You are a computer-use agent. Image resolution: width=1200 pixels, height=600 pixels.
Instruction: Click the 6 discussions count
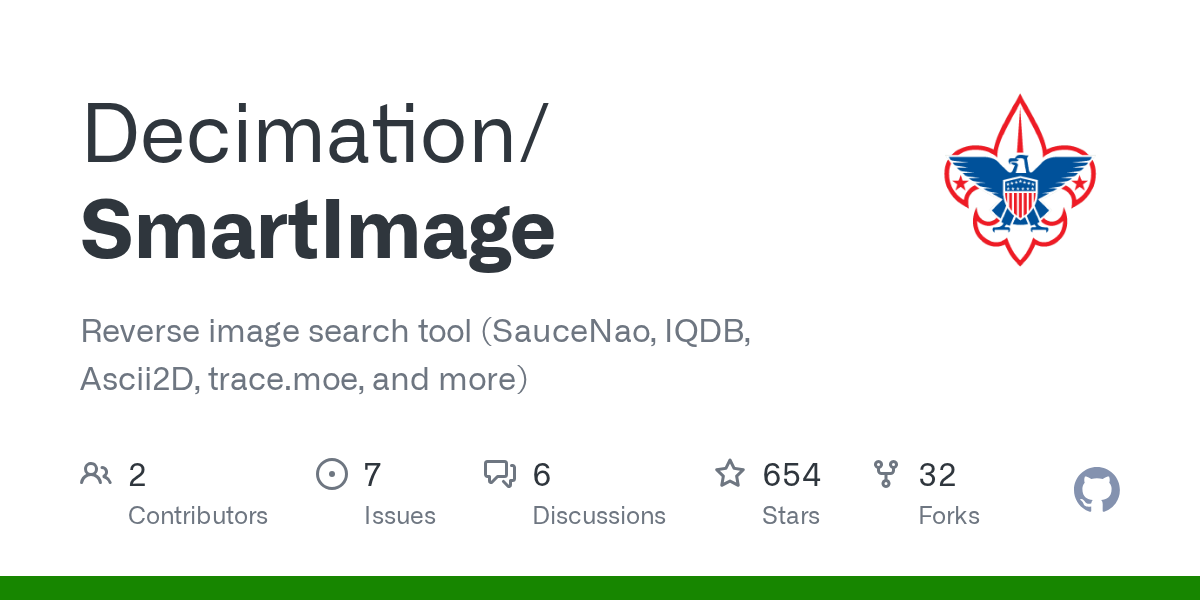(541, 474)
